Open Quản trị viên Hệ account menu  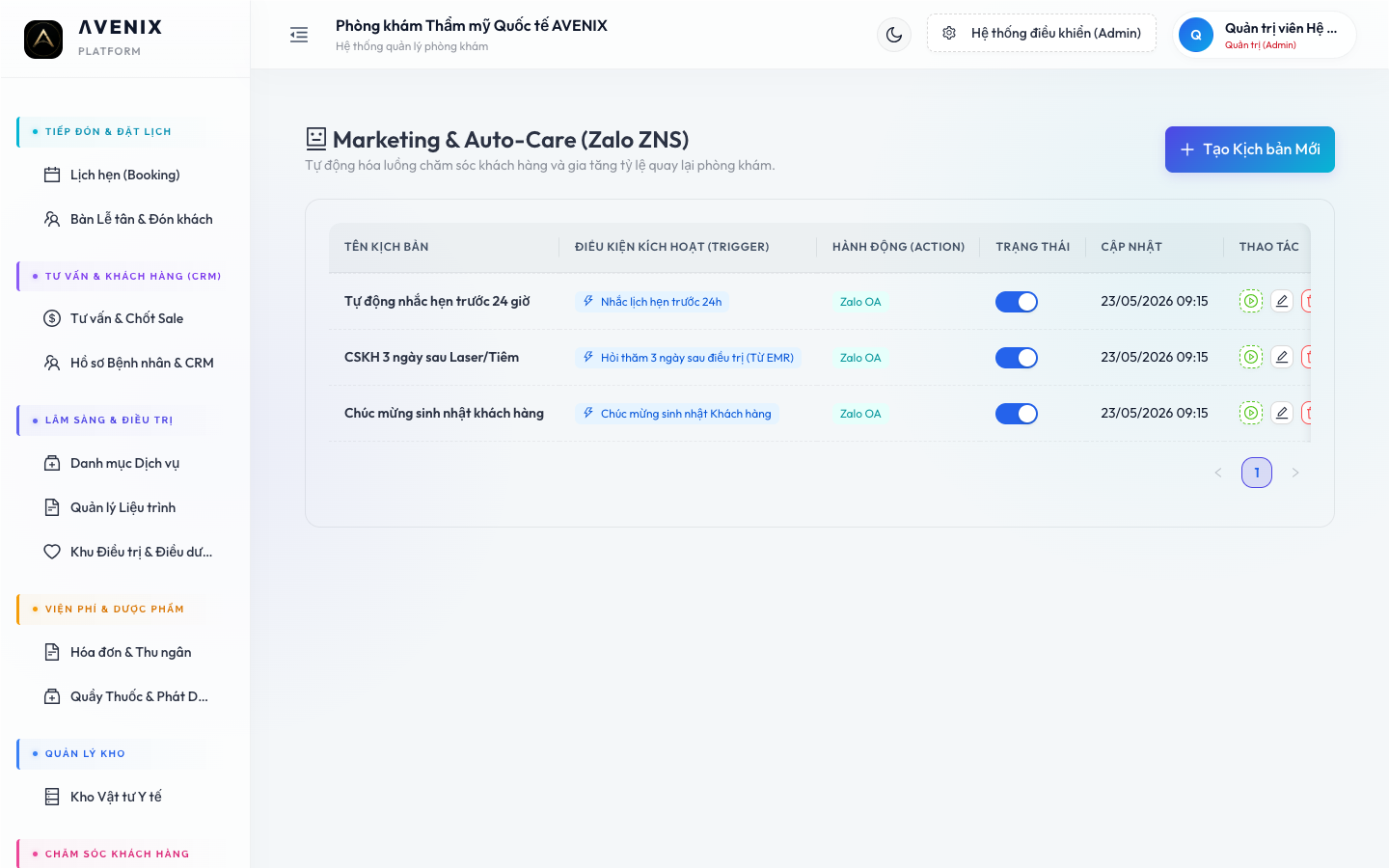(1265, 35)
